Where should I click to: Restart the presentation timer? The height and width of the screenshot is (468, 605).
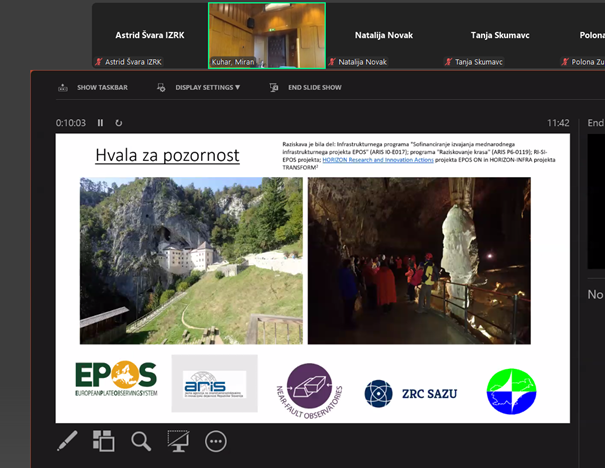(119, 123)
